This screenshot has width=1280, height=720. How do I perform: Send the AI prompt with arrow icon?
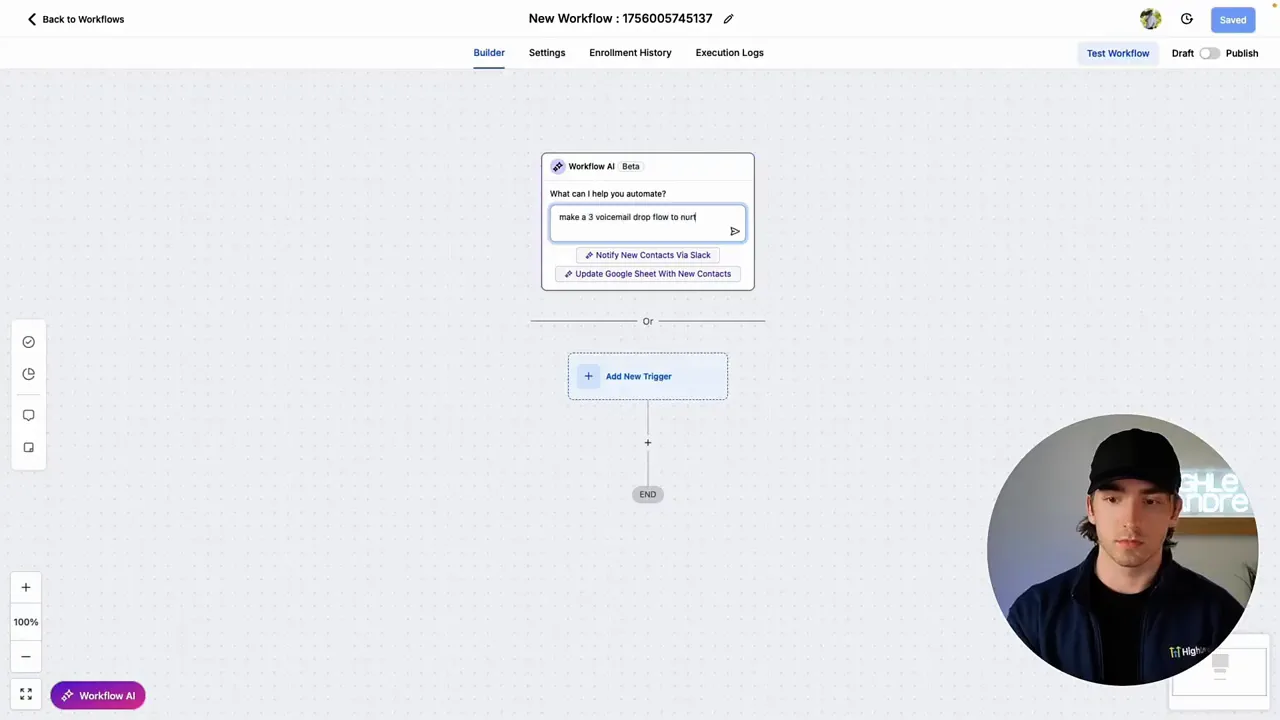pyautogui.click(x=735, y=231)
